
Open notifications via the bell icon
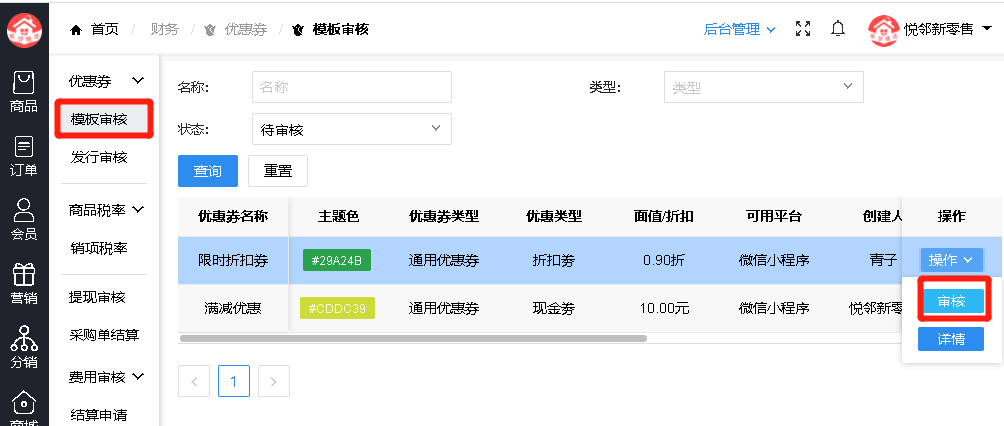(838, 29)
